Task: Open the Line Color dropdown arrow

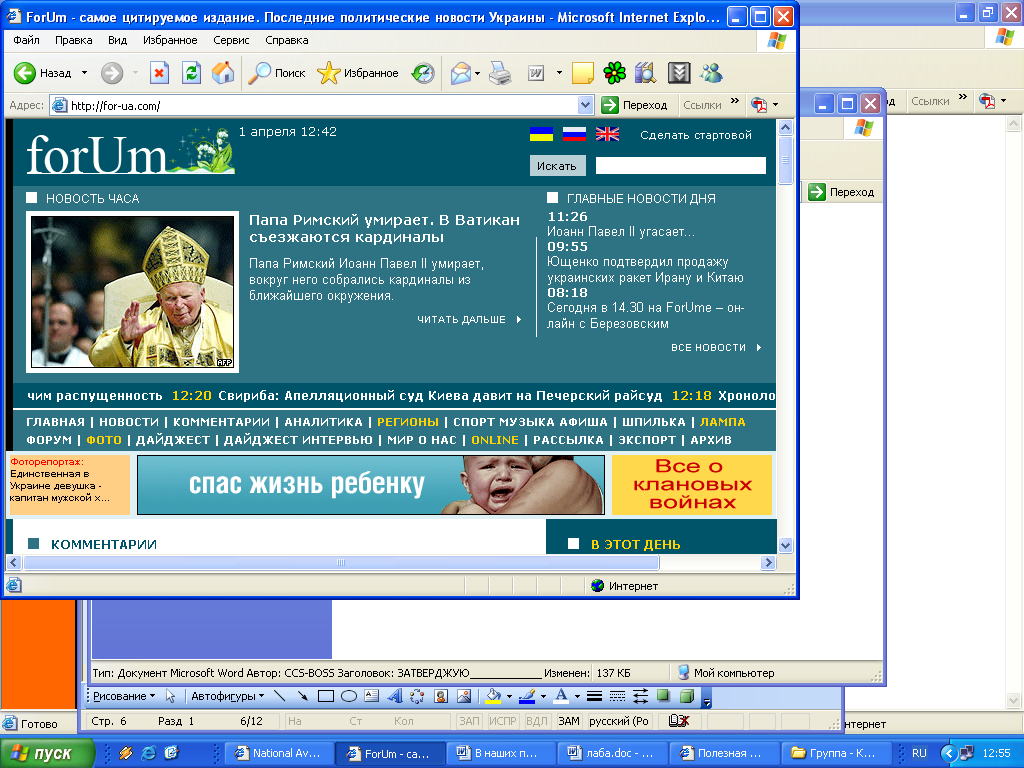Action: (543, 696)
